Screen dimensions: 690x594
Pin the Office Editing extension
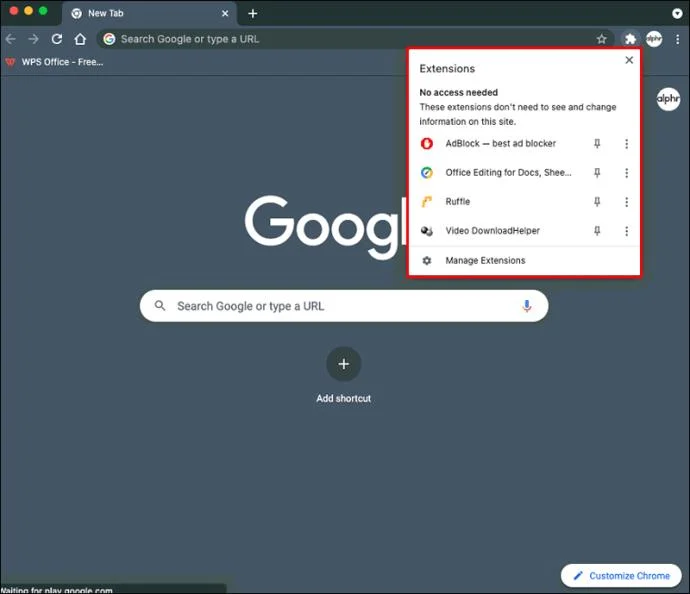pyautogui.click(x=597, y=172)
